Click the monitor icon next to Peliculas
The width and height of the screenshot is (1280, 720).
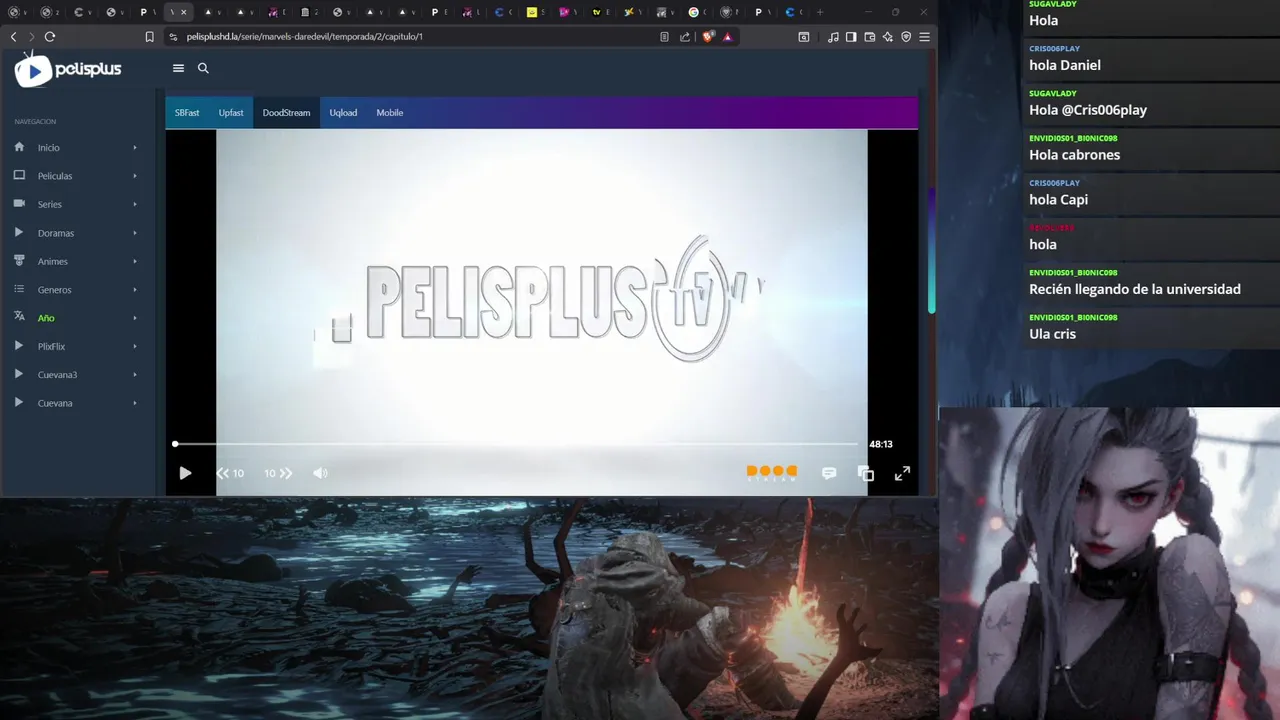click(19, 175)
